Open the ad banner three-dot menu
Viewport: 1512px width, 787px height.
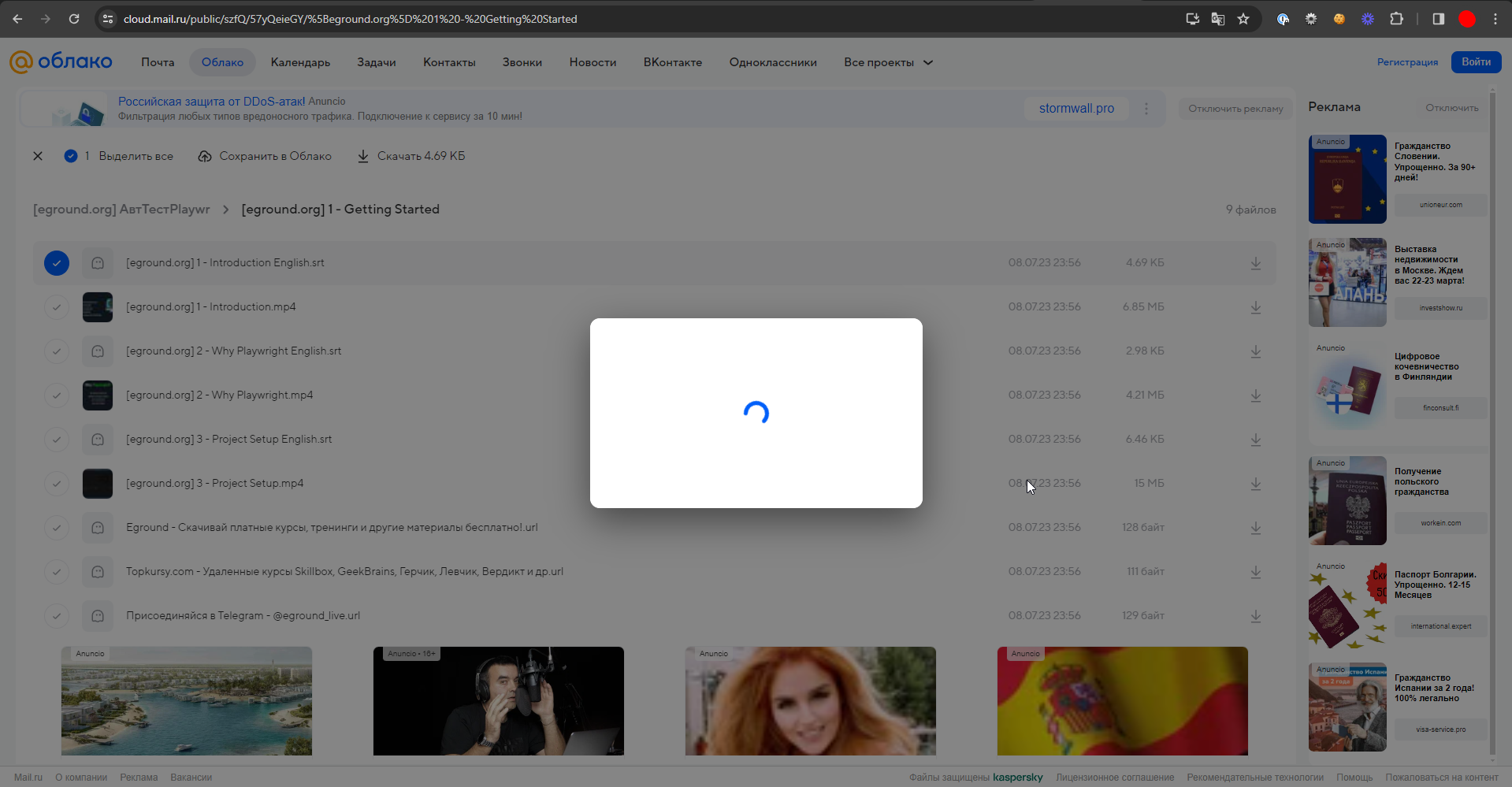[1146, 109]
